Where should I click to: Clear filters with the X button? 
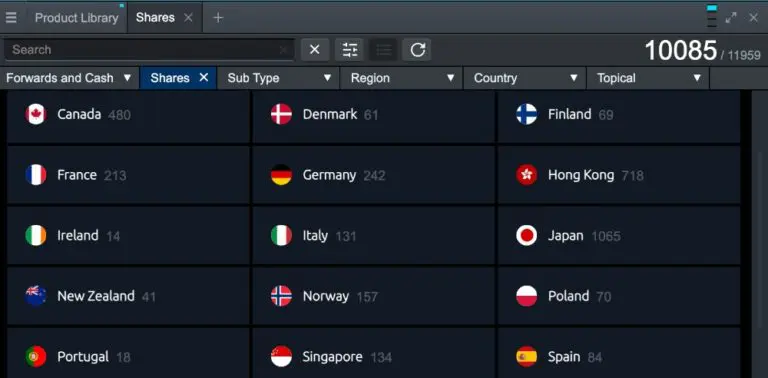pyautogui.click(x=315, y=49)
